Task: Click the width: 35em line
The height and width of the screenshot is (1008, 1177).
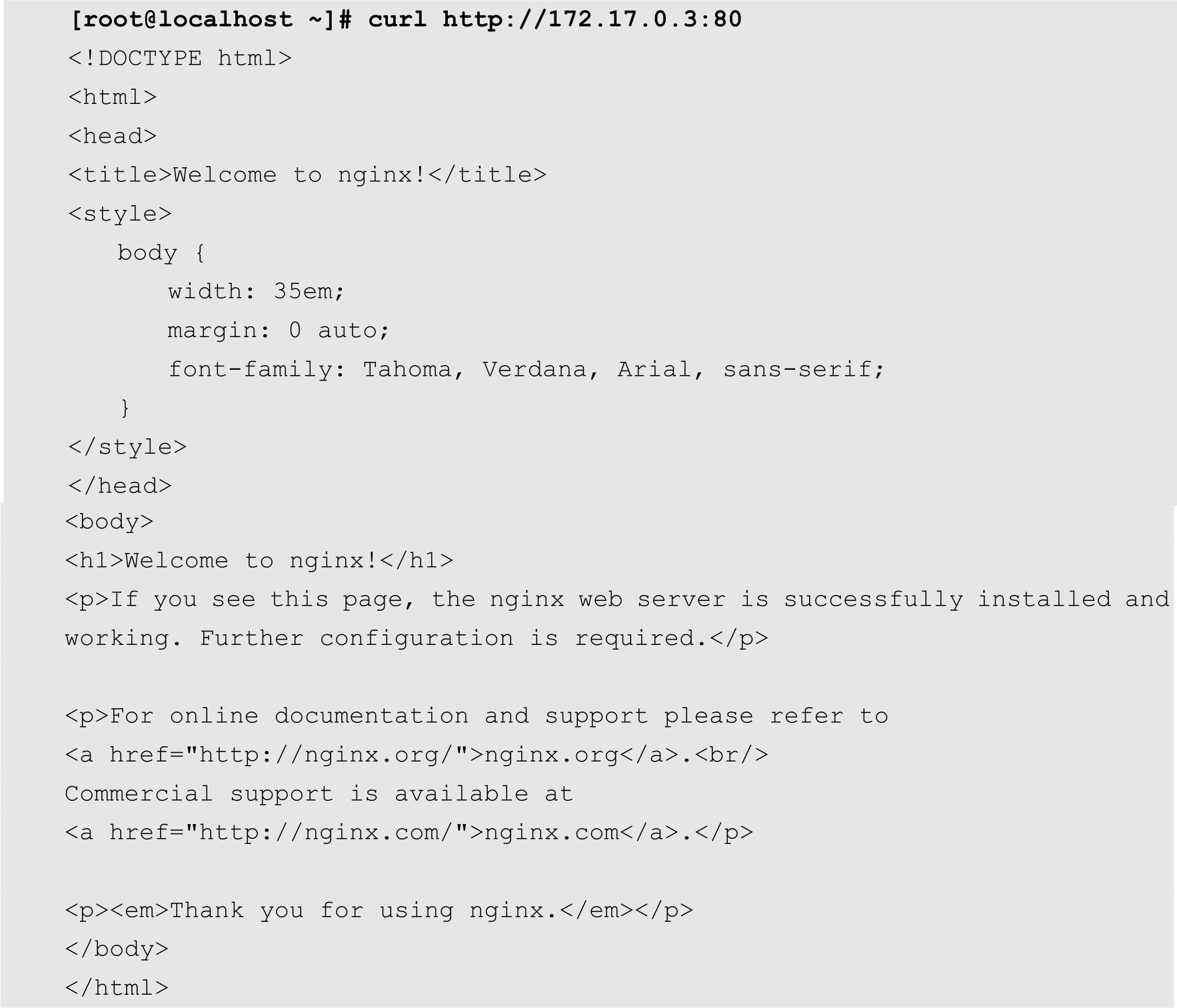Action: pyautogui.click(x=256, y=292)
